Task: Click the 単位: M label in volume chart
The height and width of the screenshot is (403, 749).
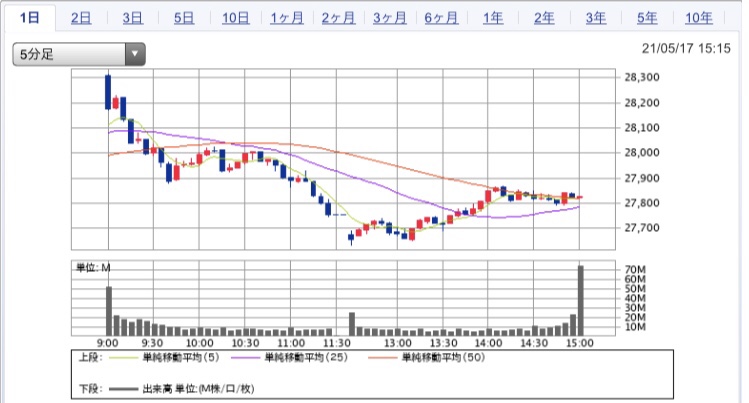Action: tap(93, 268)
